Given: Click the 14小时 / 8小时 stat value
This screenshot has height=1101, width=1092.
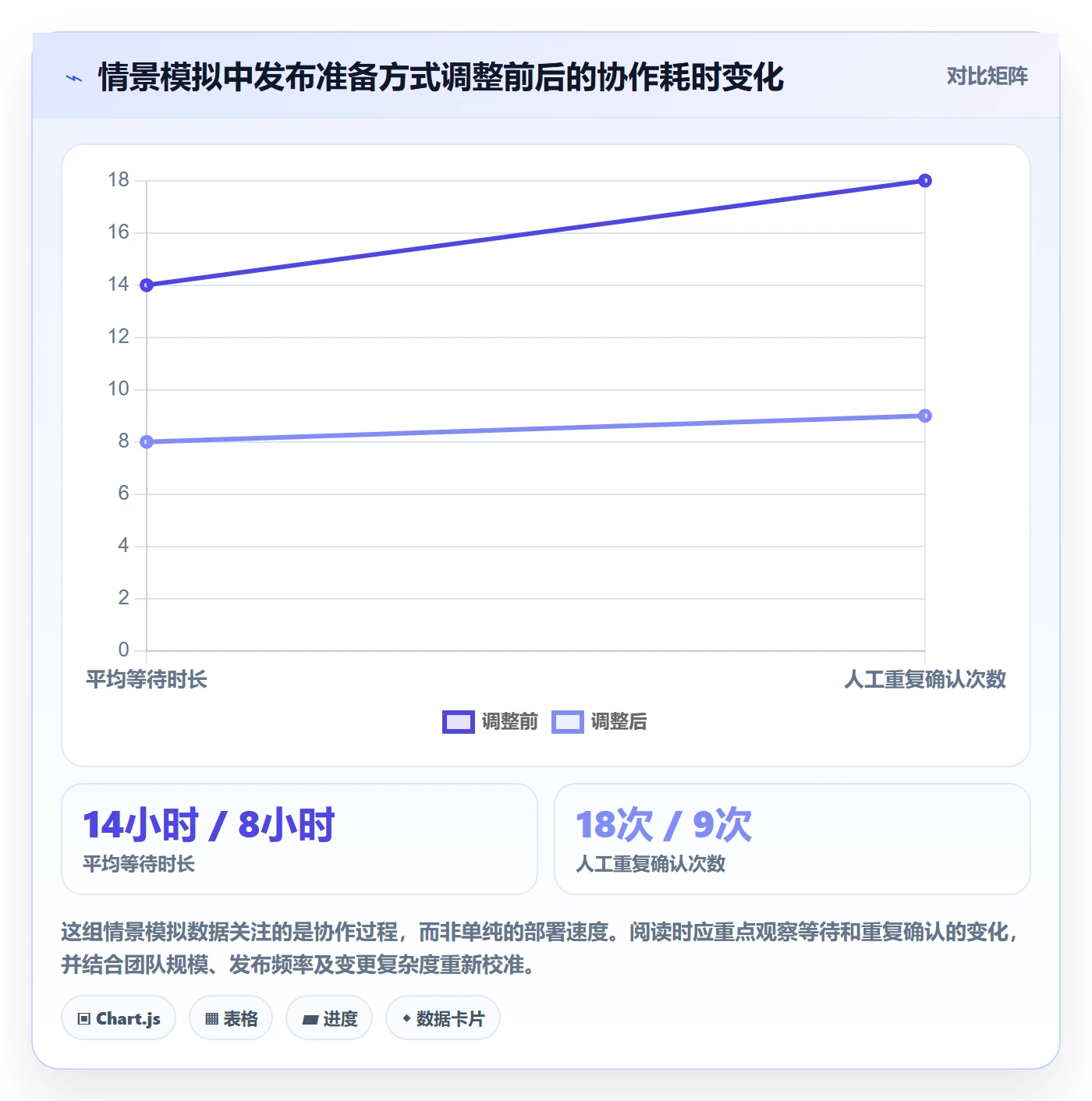Looking at the screenshot, I should [x=209, y=825].
